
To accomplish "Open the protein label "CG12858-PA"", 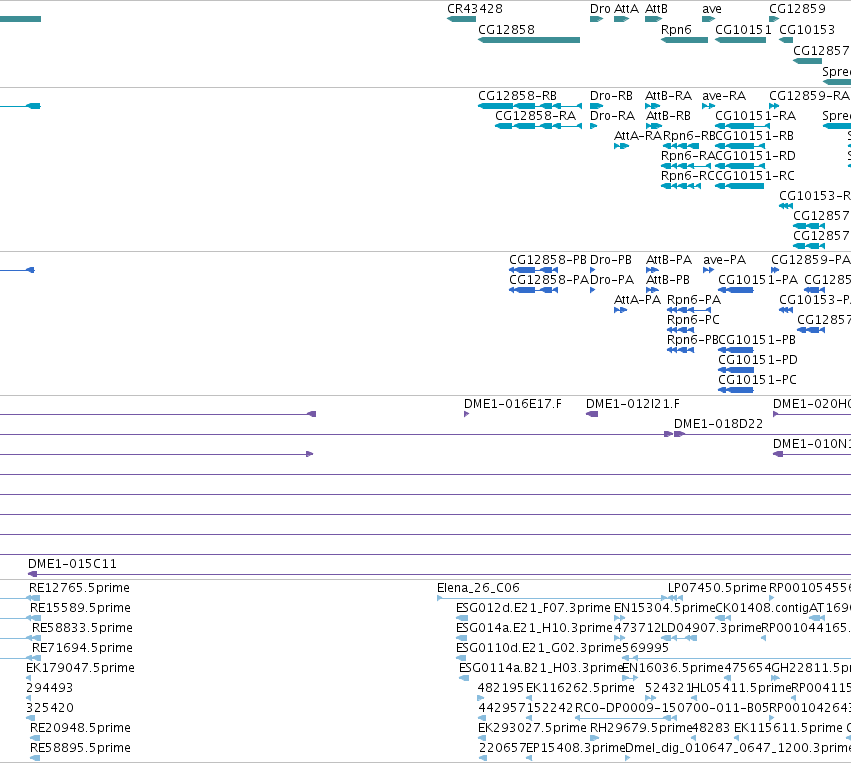I will click(x=549, y=280).
